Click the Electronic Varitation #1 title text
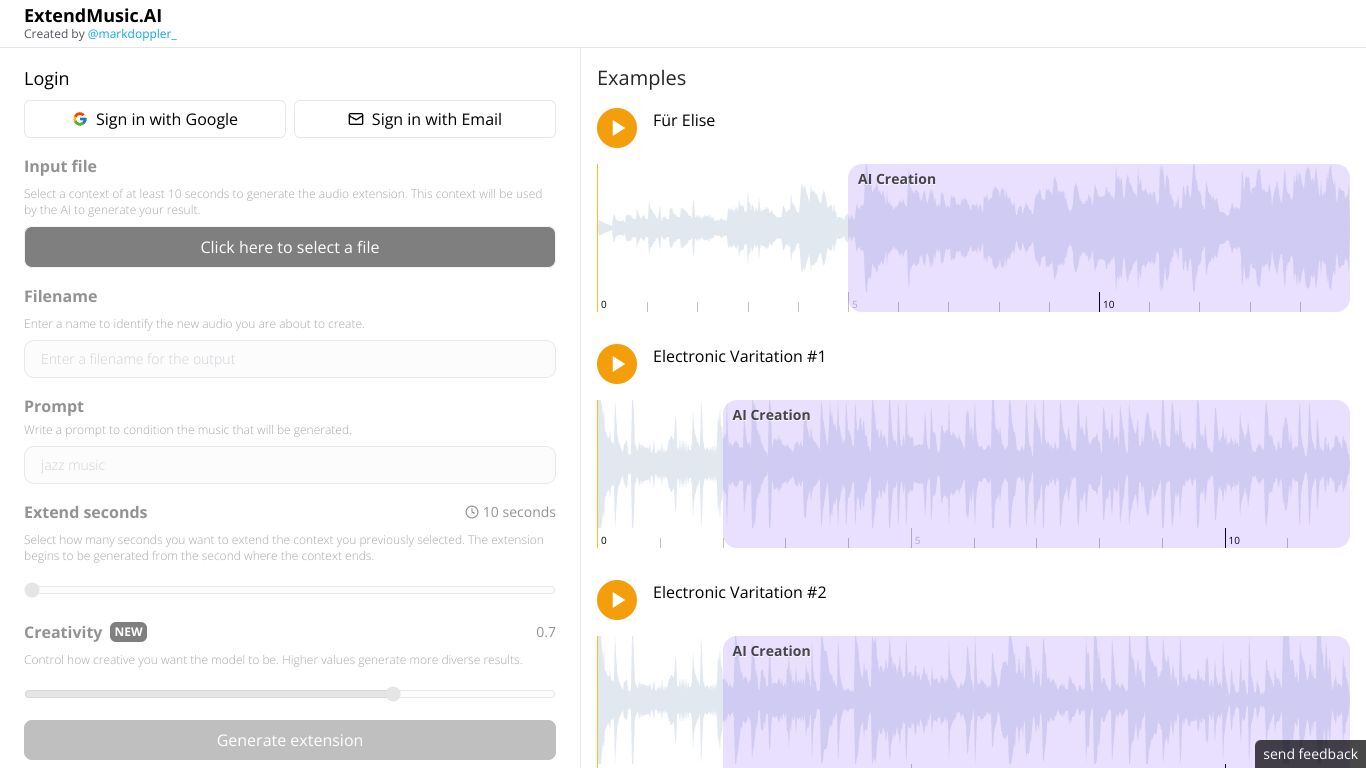This screenshot has height=768, width=1366. (739, 356)
